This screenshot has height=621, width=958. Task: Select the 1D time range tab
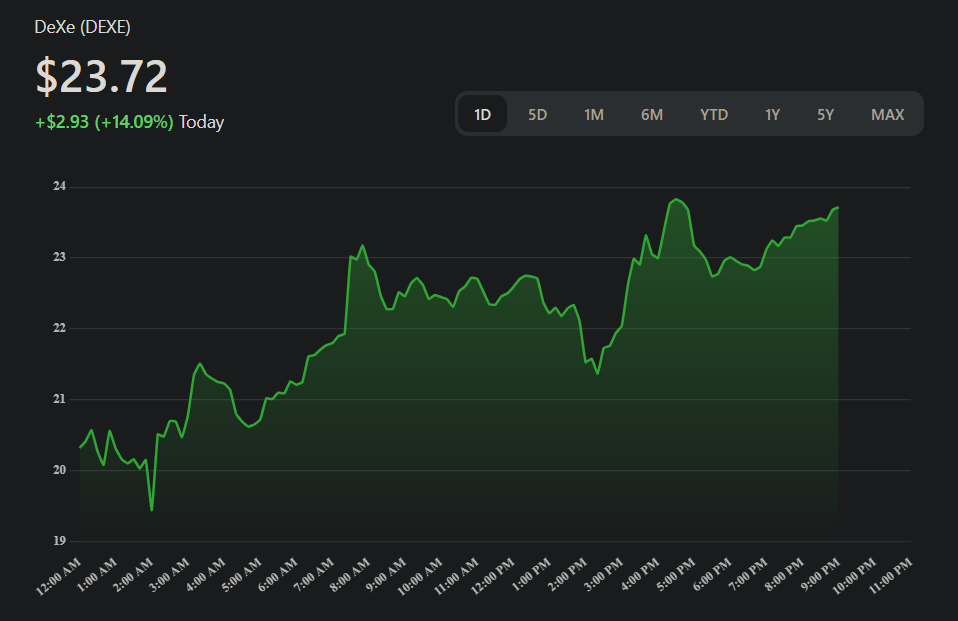tap(482, 114)
